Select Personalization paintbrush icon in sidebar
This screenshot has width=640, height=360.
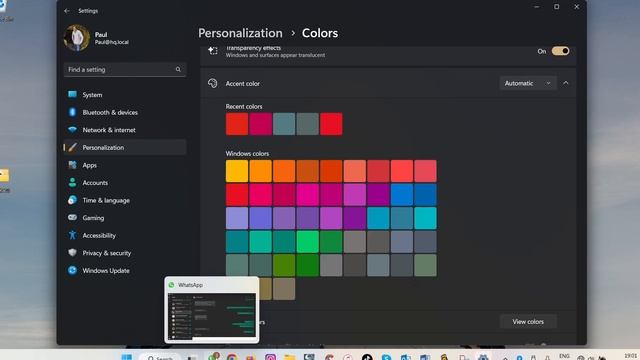tap(72, 147)
